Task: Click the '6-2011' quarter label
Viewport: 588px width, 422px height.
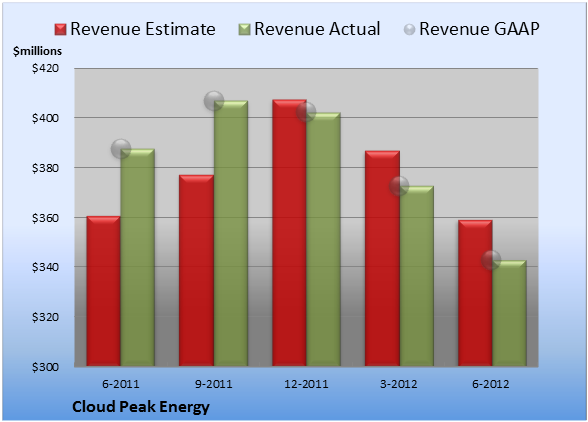Action: pos(121,384)
